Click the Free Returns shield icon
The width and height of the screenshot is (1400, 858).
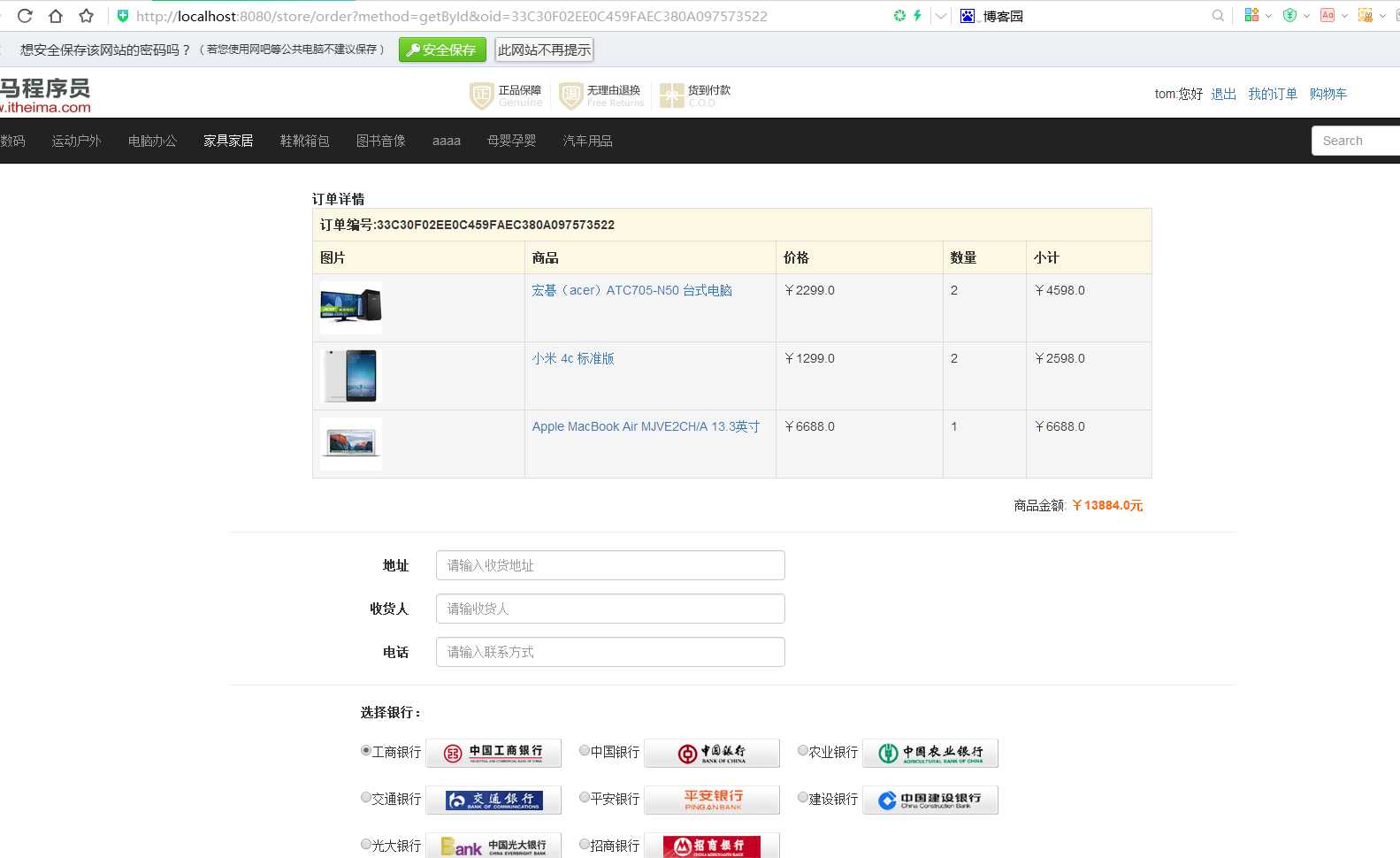coord(570,96)
